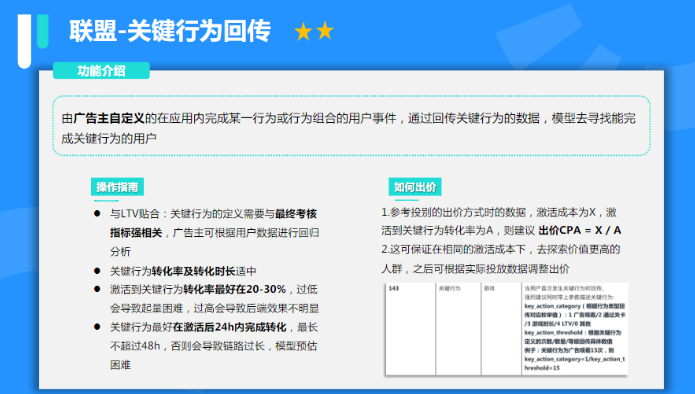The height and width of the screenshot is (394, 695).
Task: Click the table cell reading 关键行为
Action: click(458, 329)
